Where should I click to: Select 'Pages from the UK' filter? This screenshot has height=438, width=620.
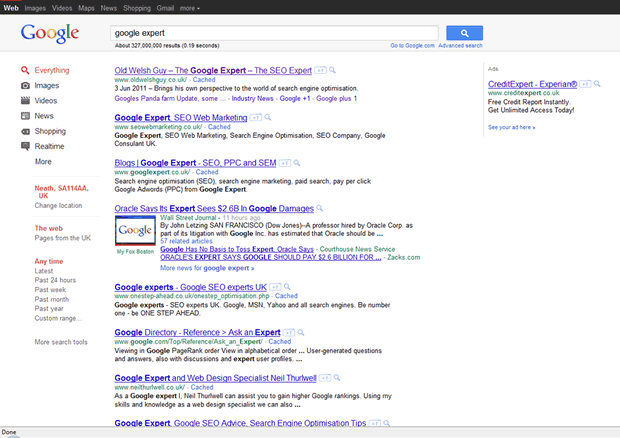point(62,238)
